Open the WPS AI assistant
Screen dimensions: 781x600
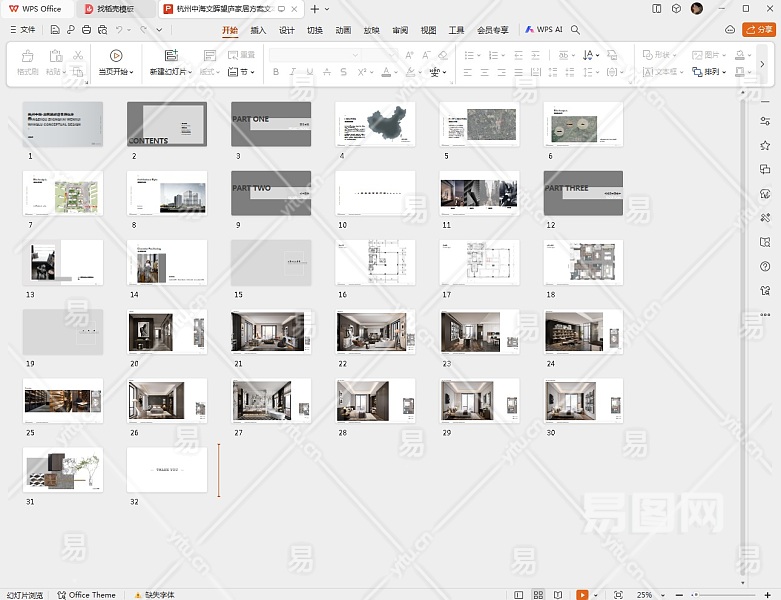click(544, 30)
